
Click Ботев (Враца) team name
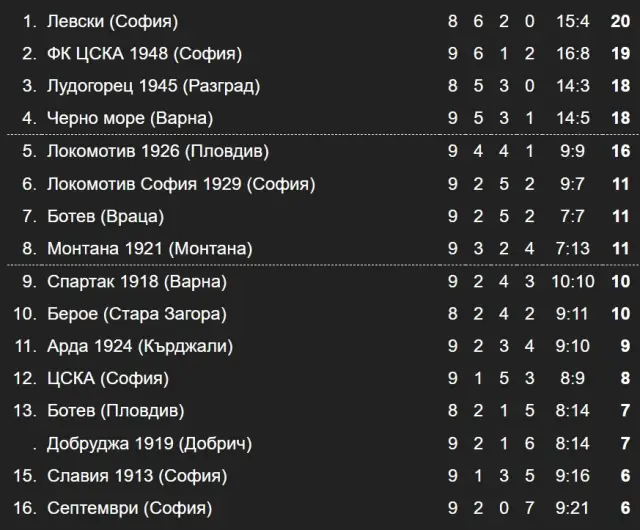105,216
